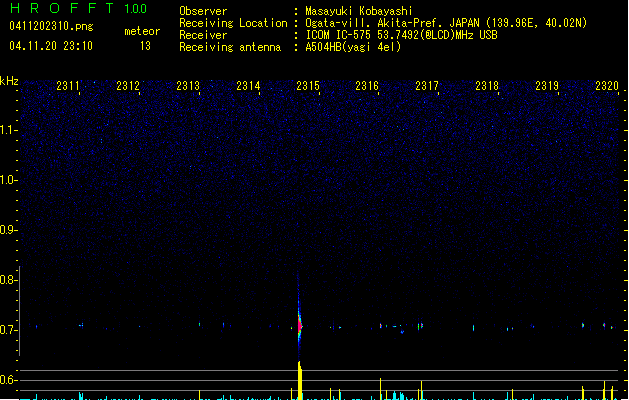
Task: Click time marker 2313
Action: (x=188, y=86)
